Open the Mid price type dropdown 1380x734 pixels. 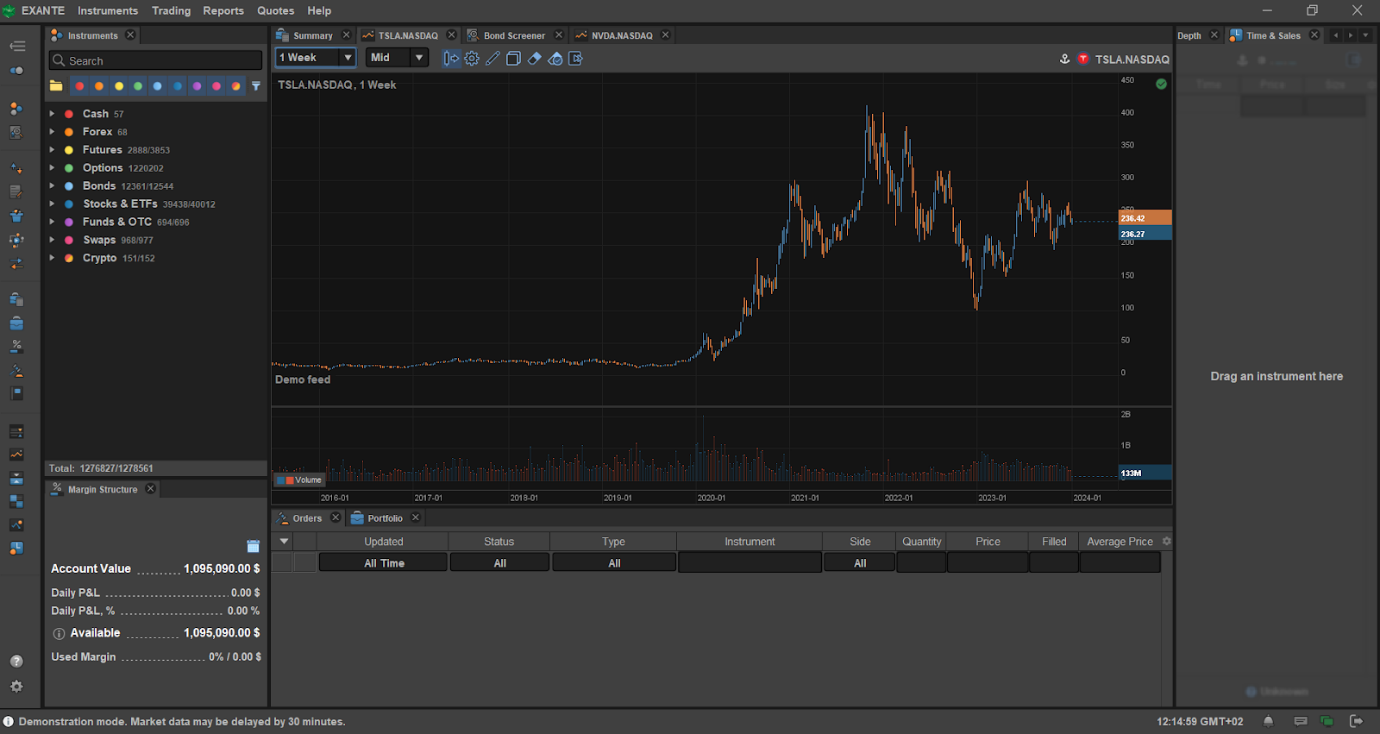[x=397, y=58]
